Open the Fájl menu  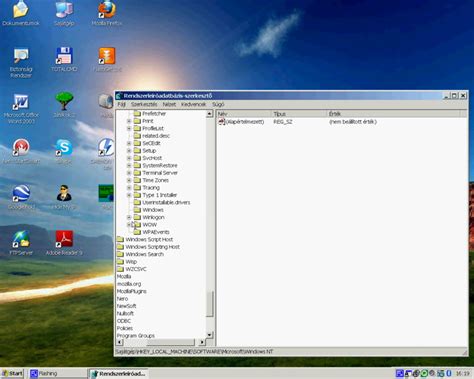coord(121,104)
